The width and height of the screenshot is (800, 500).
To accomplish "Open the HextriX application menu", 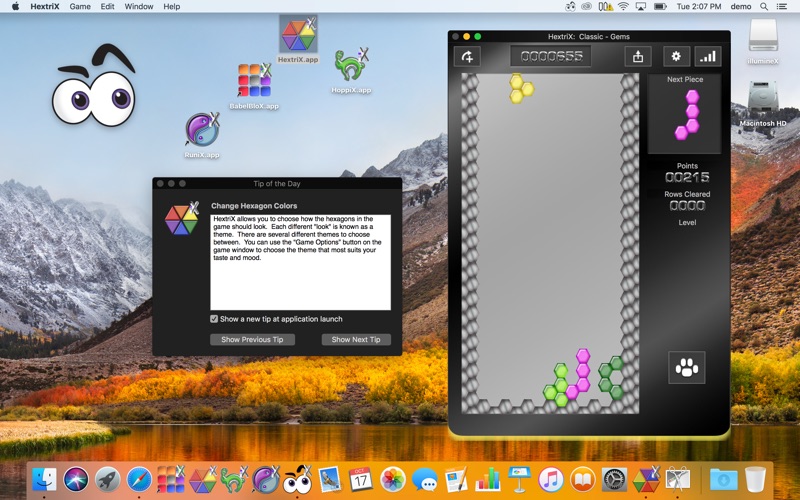I will pyautogui.click(x=44, y=6).
